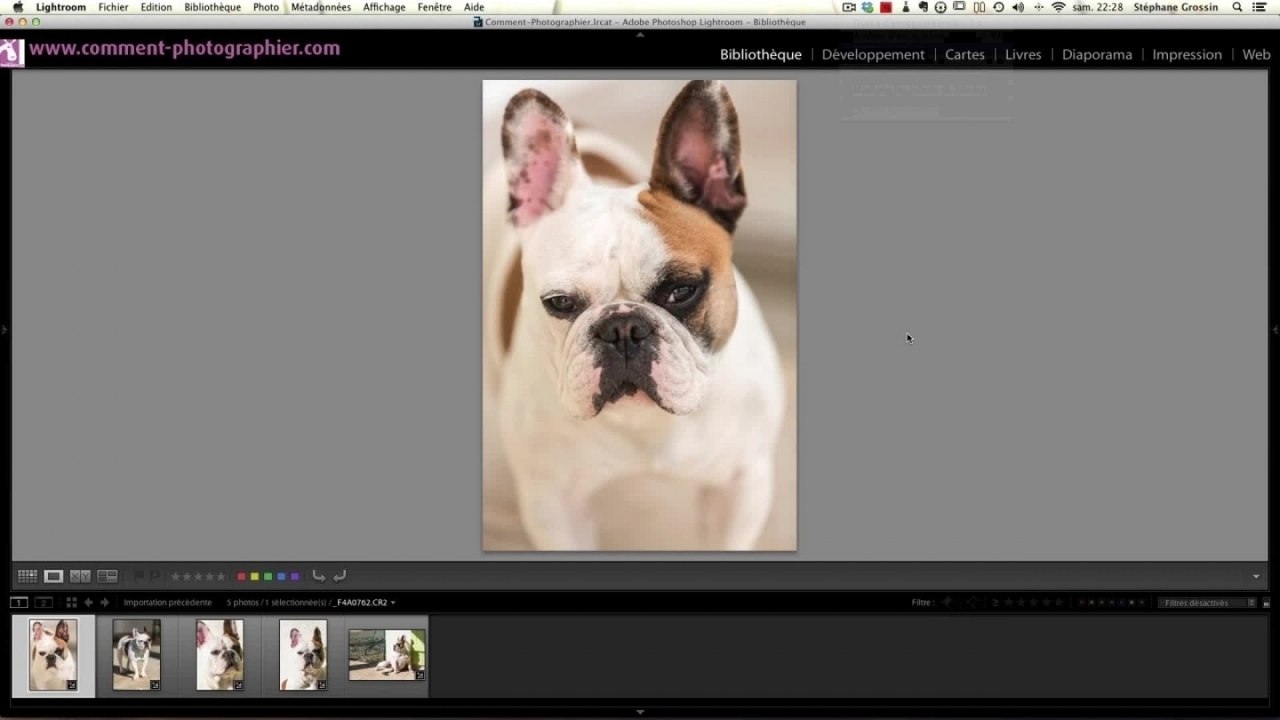
Task: Open the Métadonnées menu
Action: coord(320,7)
